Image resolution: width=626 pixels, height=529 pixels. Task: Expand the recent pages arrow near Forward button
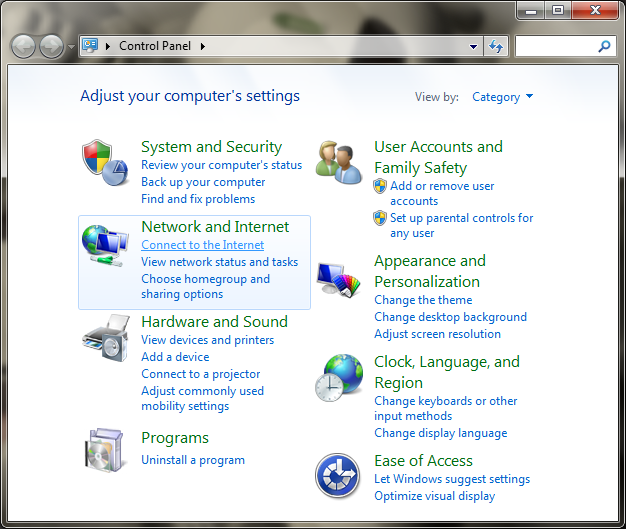(x=70, y=47)
